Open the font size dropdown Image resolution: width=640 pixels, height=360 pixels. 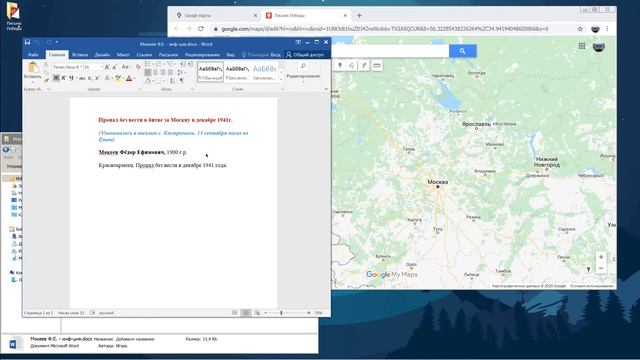(x=101, y=67)
